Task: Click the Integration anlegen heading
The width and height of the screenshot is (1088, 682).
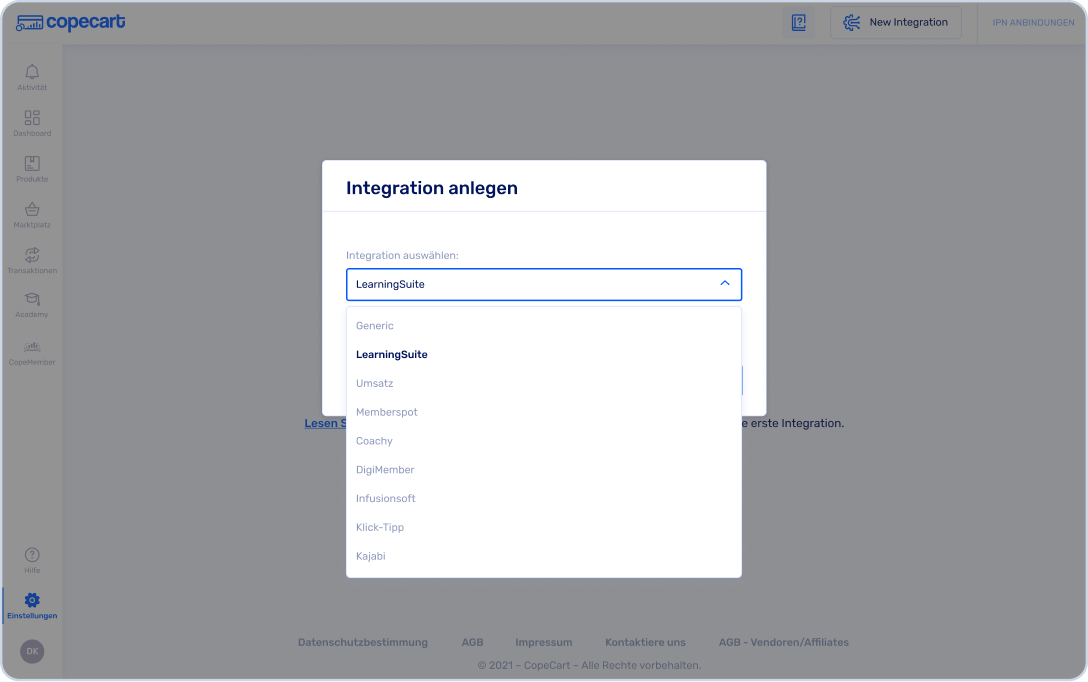Action: tap(432, 188)
